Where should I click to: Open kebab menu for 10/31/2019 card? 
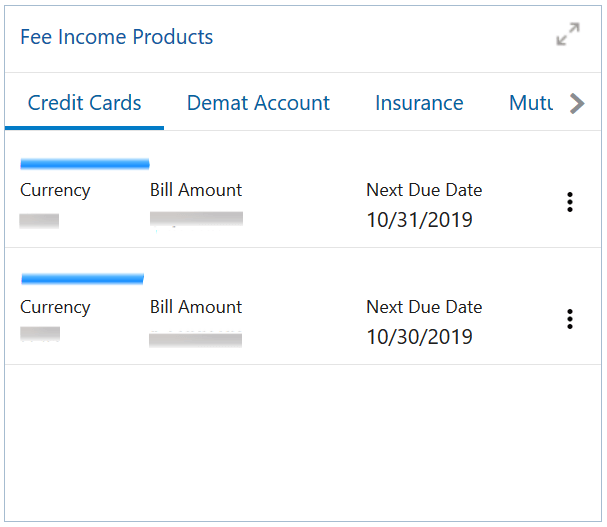[x=570, y=202]
